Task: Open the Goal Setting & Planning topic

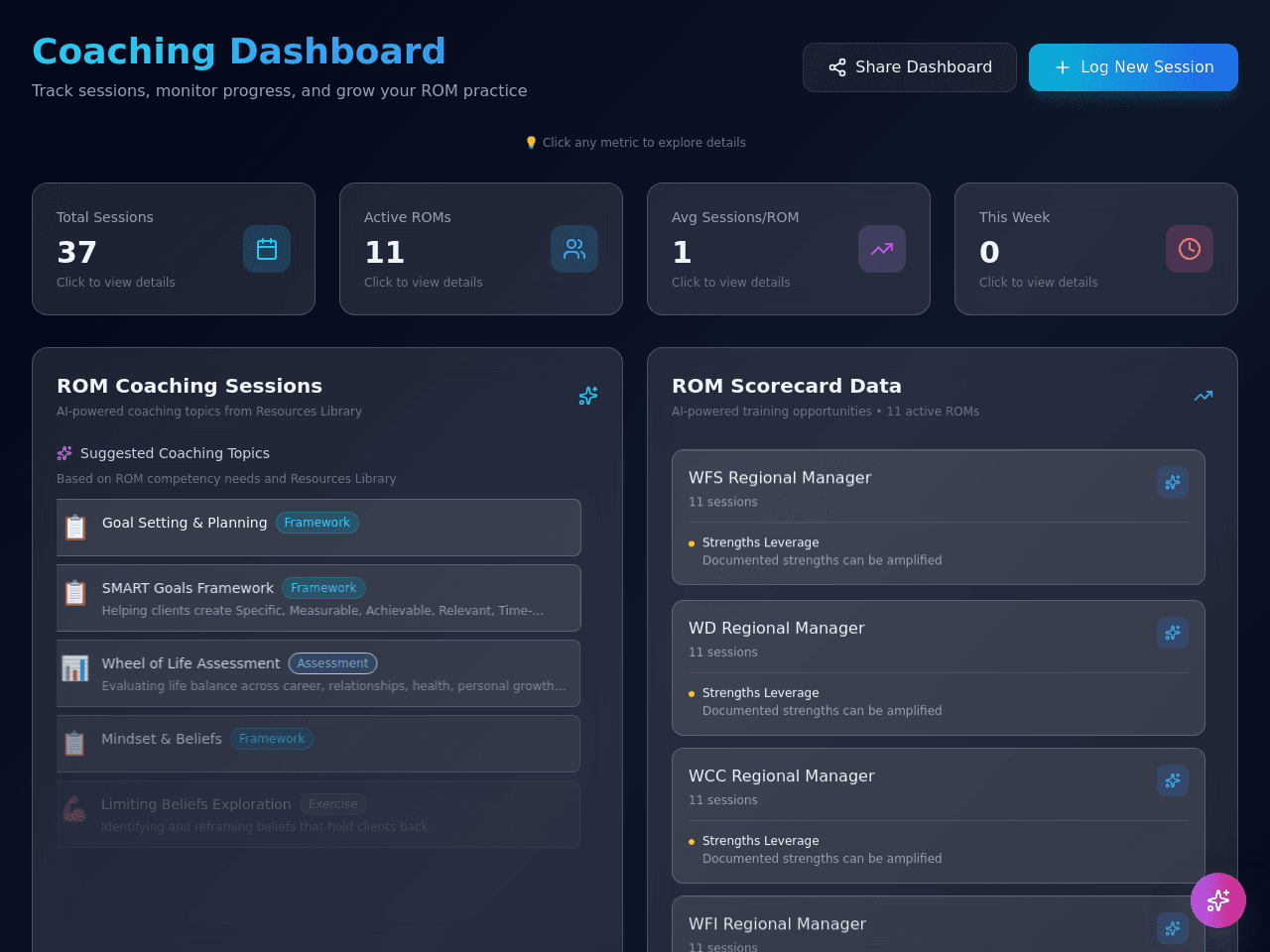Action: pos(318,528)
